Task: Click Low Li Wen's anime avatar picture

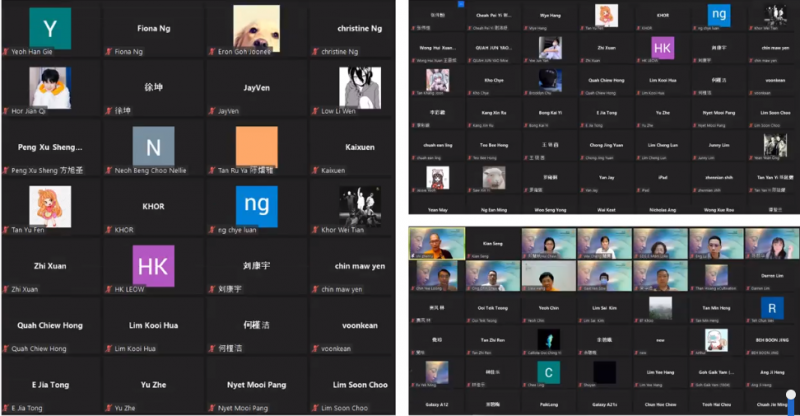Action: [x=358, y=87]
